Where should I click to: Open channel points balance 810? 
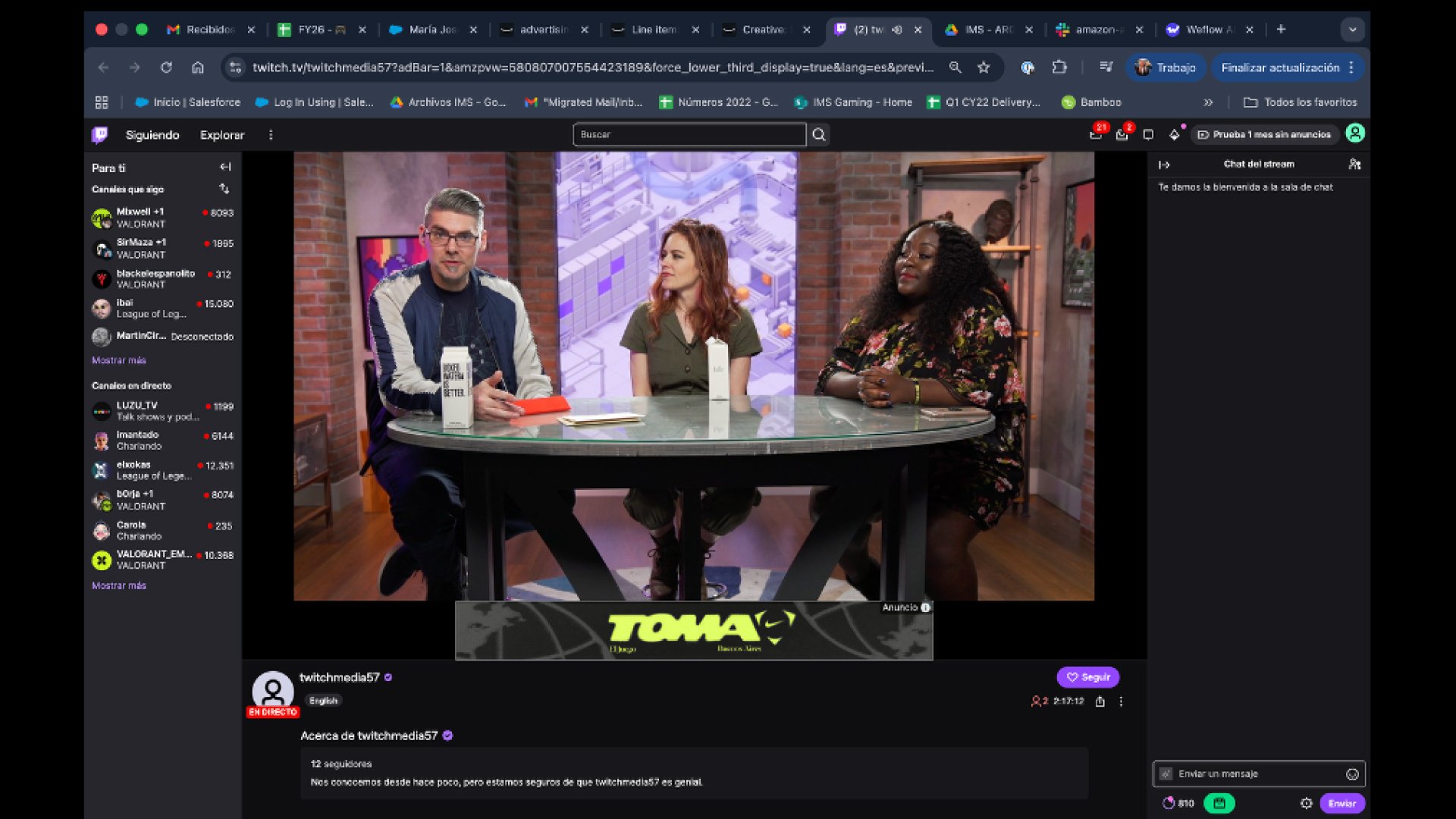(x=1178, y=803)
